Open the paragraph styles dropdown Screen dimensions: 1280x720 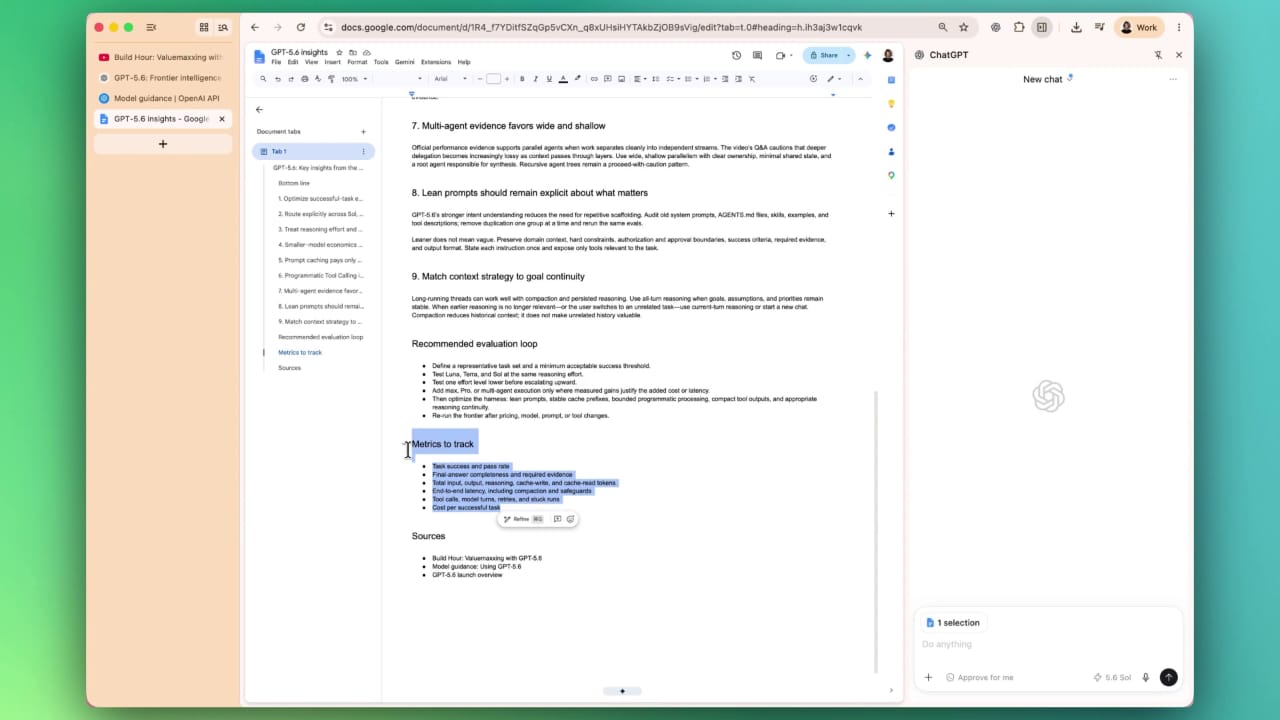399,79
